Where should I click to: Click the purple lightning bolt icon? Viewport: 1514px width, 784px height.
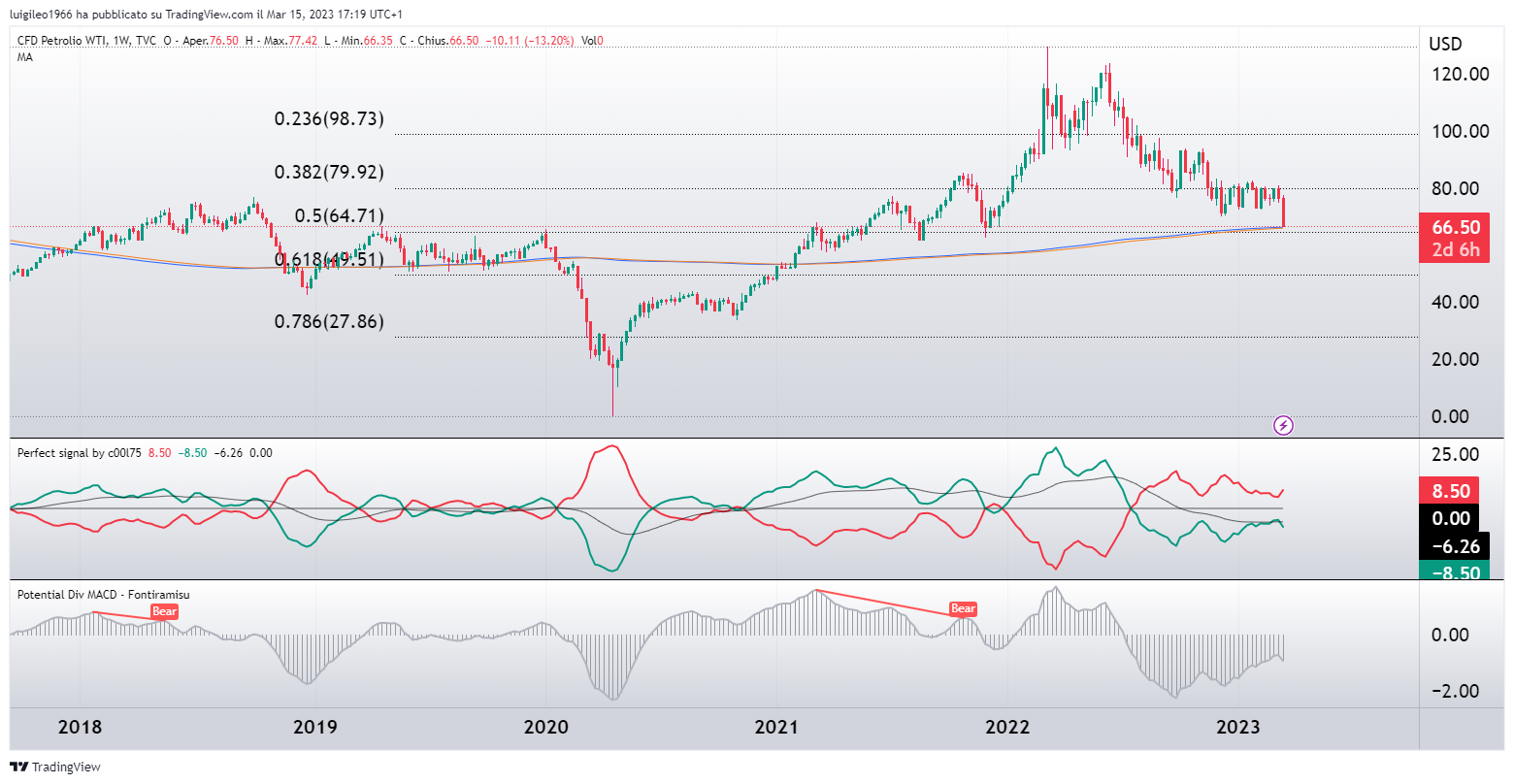pos(1283,425)
